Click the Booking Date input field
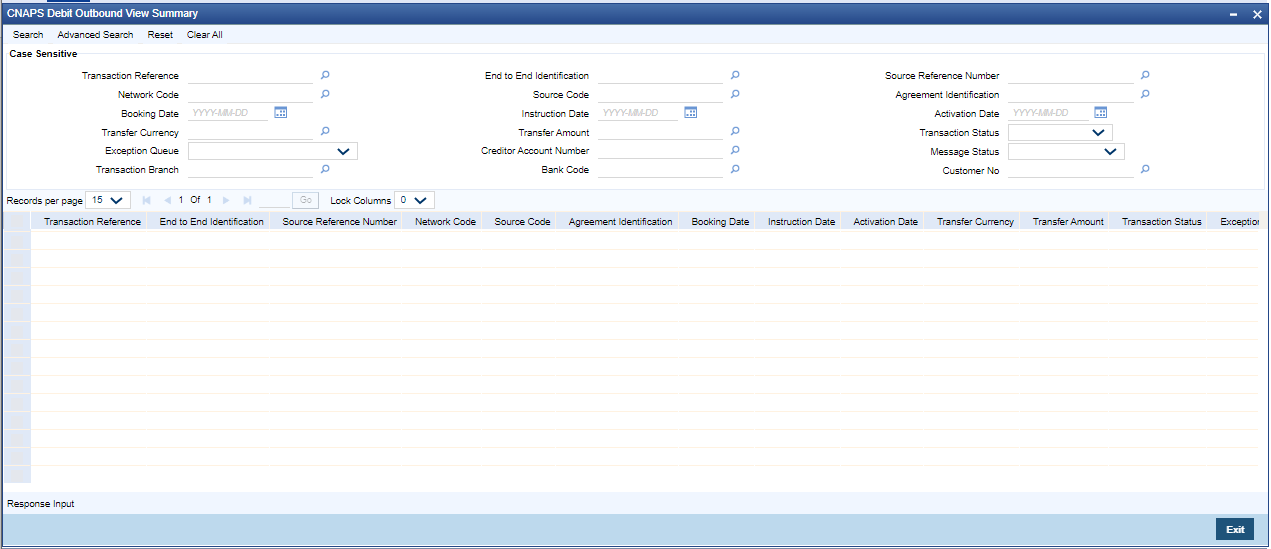The image size is (1271, 549). 229,113
